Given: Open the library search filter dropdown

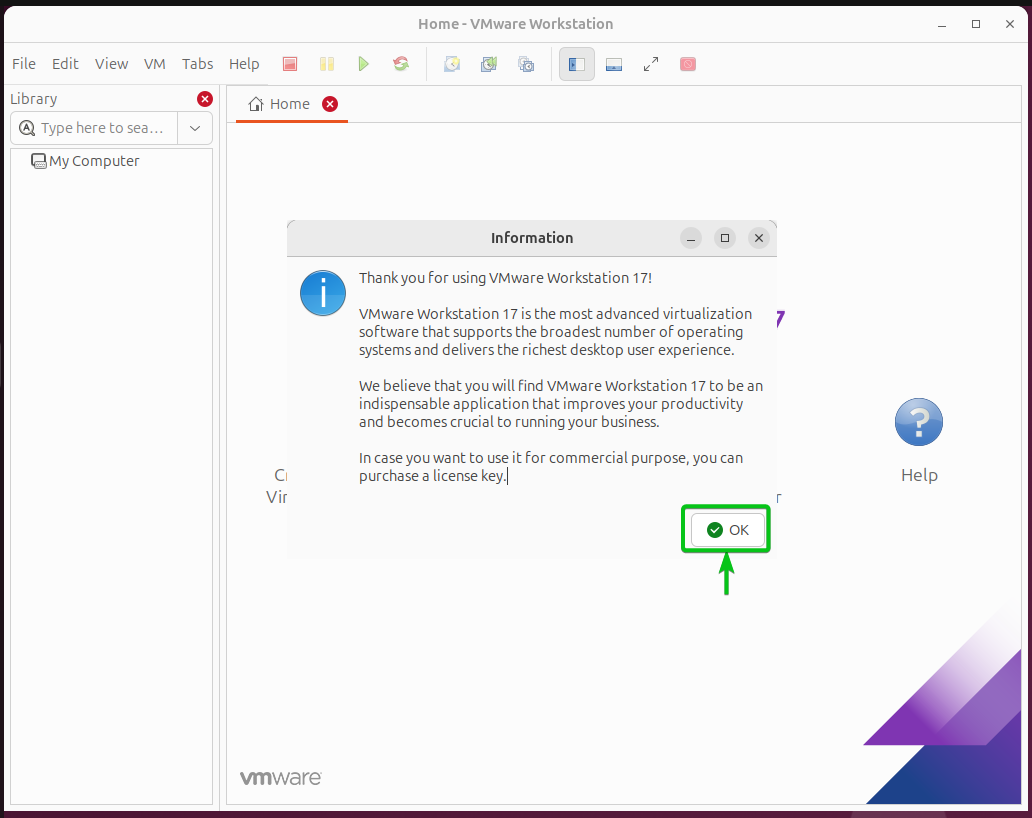Looking at the screenshot, I should (x=195, y=128).
